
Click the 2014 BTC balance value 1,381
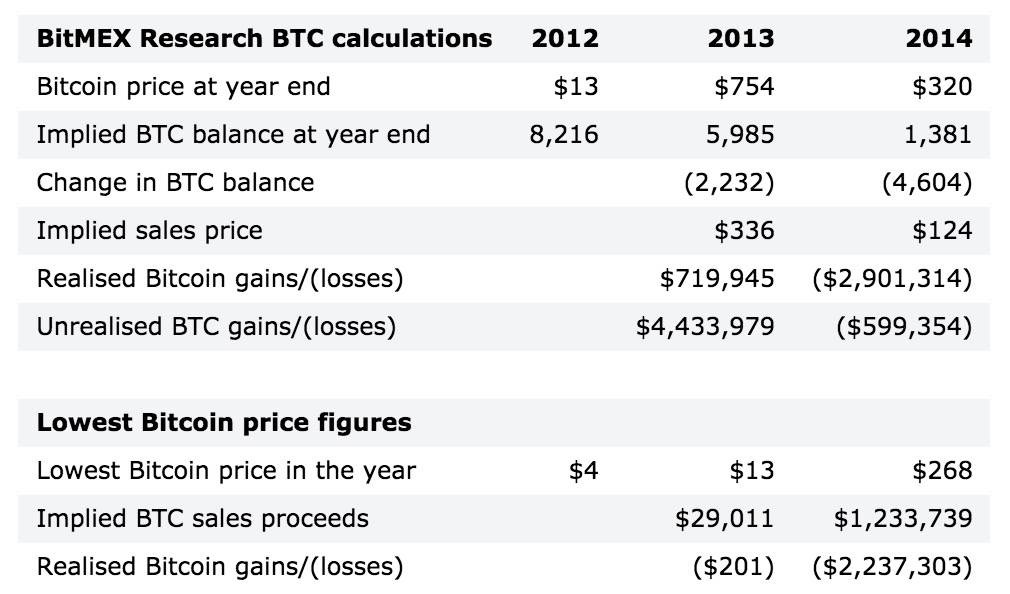pos(938,135)
